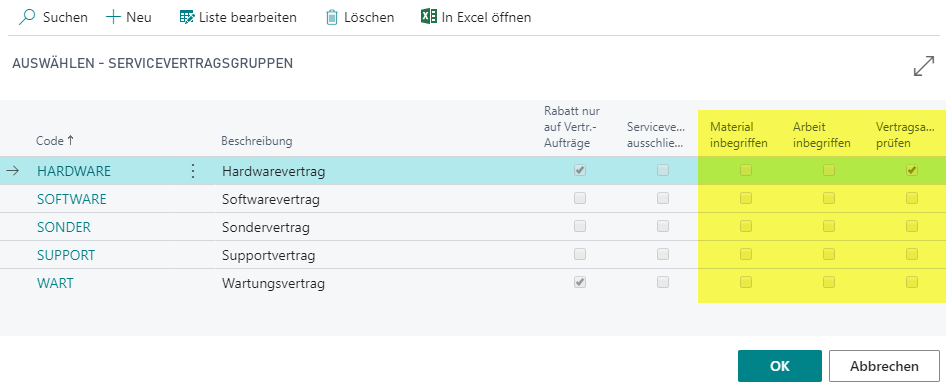This screenshot has width=946, height=388.
Task: Toggle Material inbegriffen for SOFTWARE row
Action: 746,198
